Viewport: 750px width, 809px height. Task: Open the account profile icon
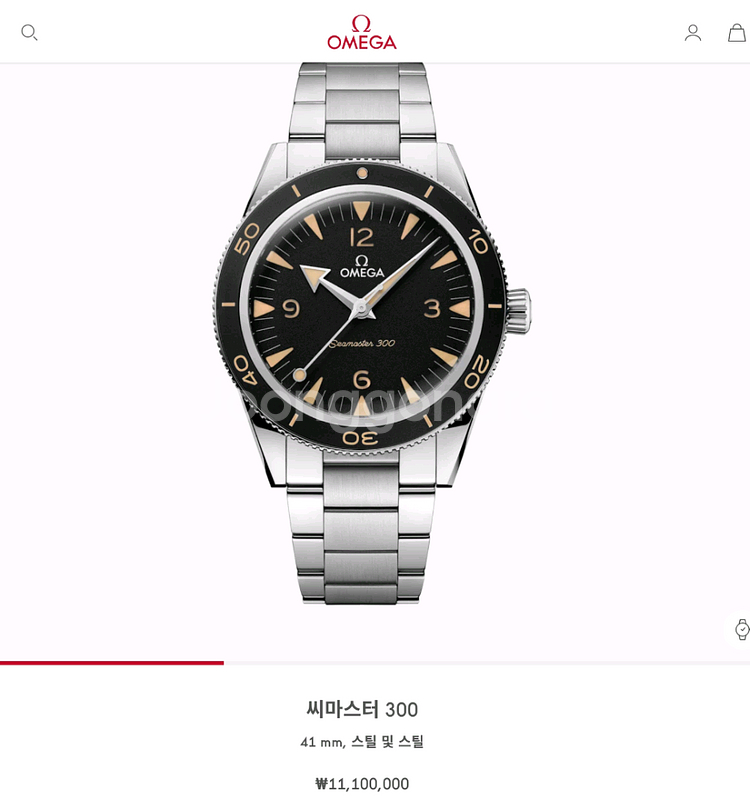pyautogui.click(x=692, y=33)
